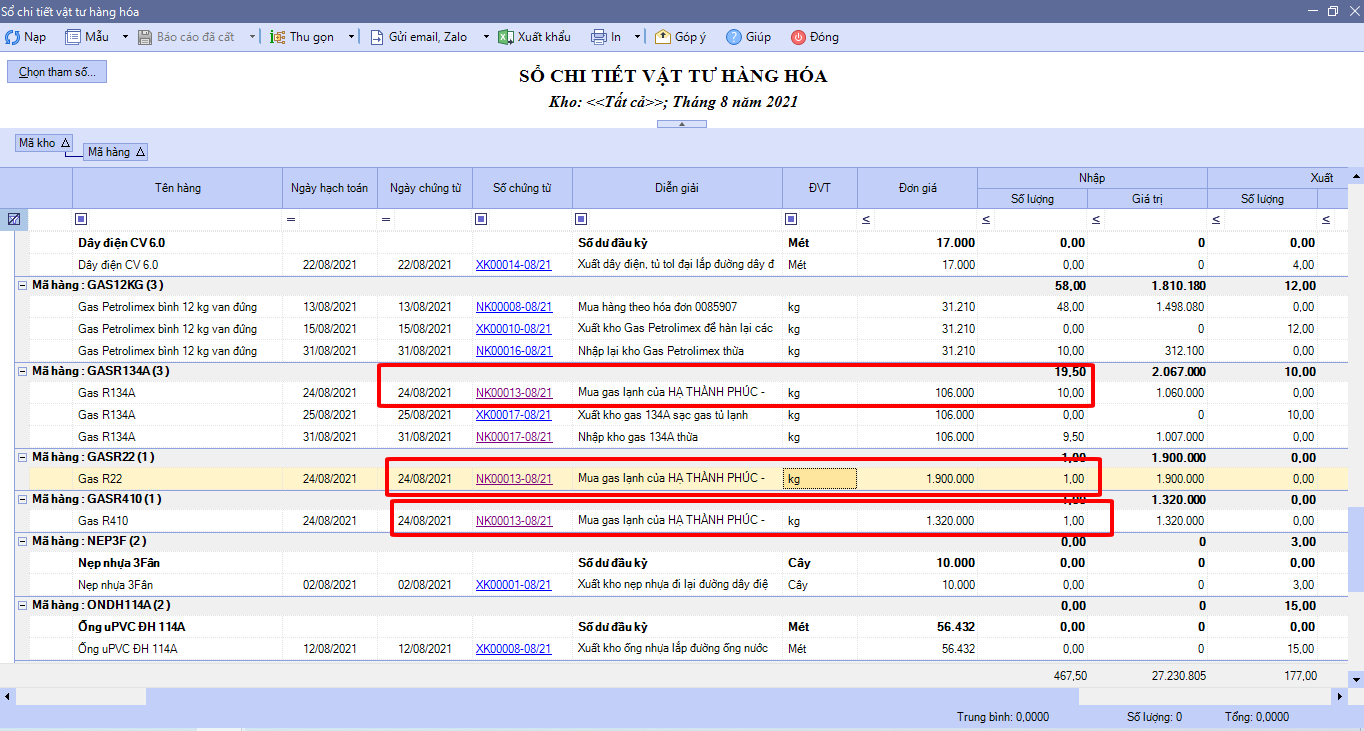Collapse the GASR134A group

[23, 371]
